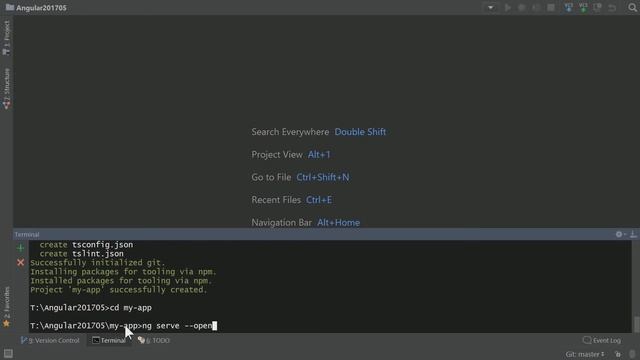Click the 'Alt+Home' Navigation Bar hint
The image size is (640, 360).
(338, 222)
